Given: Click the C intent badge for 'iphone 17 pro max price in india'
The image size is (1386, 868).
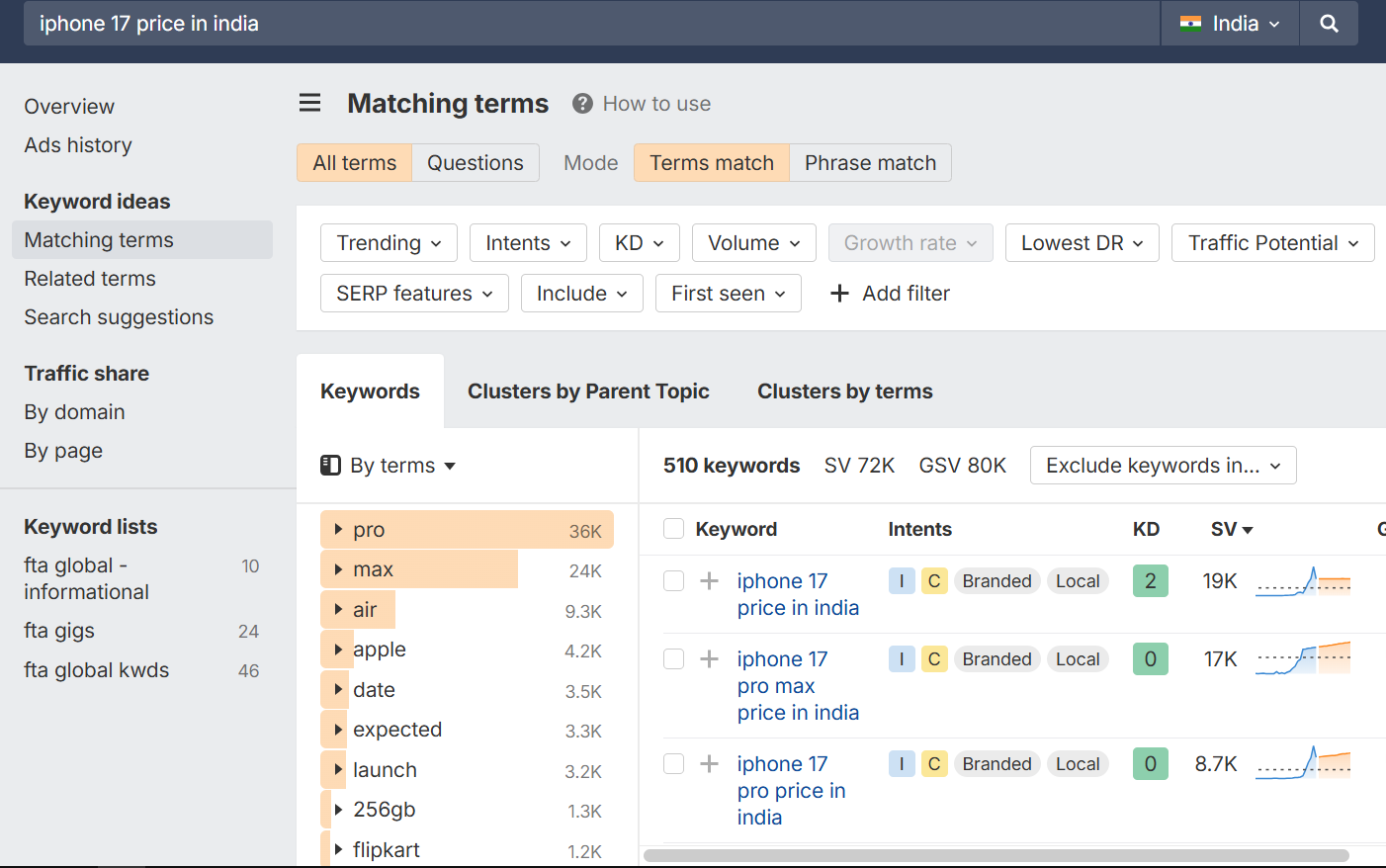Looking at the screenshot, I should [934, 659].
